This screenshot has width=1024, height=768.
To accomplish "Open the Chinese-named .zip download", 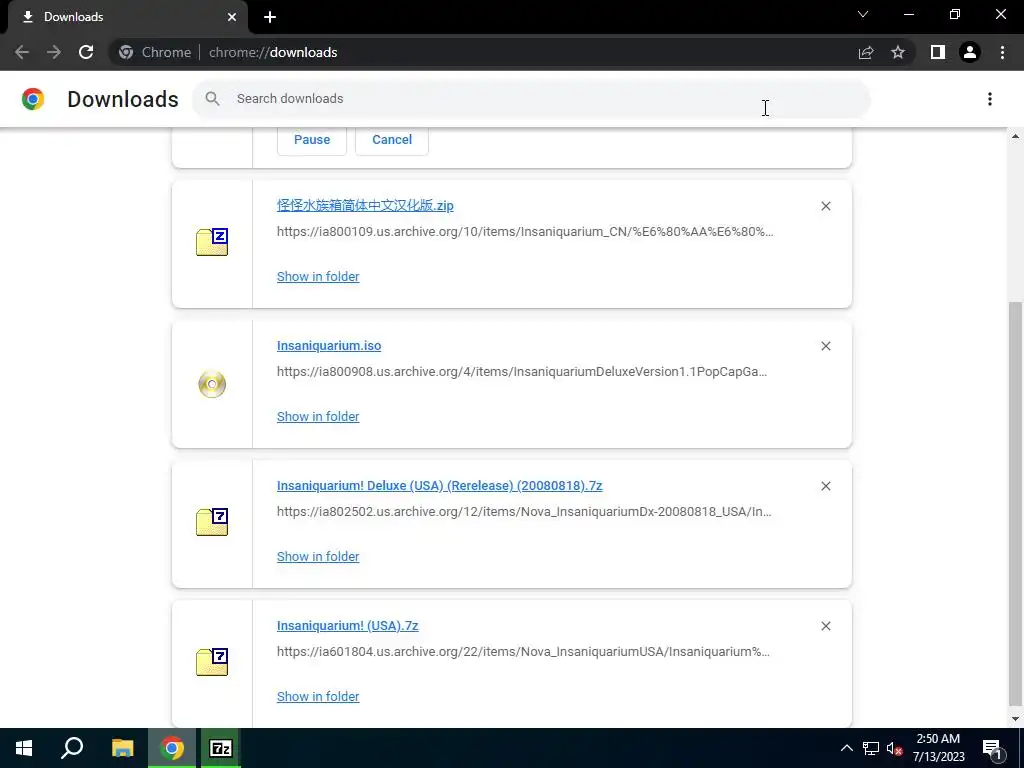I will pyautogui.click(x=365, y=205).
